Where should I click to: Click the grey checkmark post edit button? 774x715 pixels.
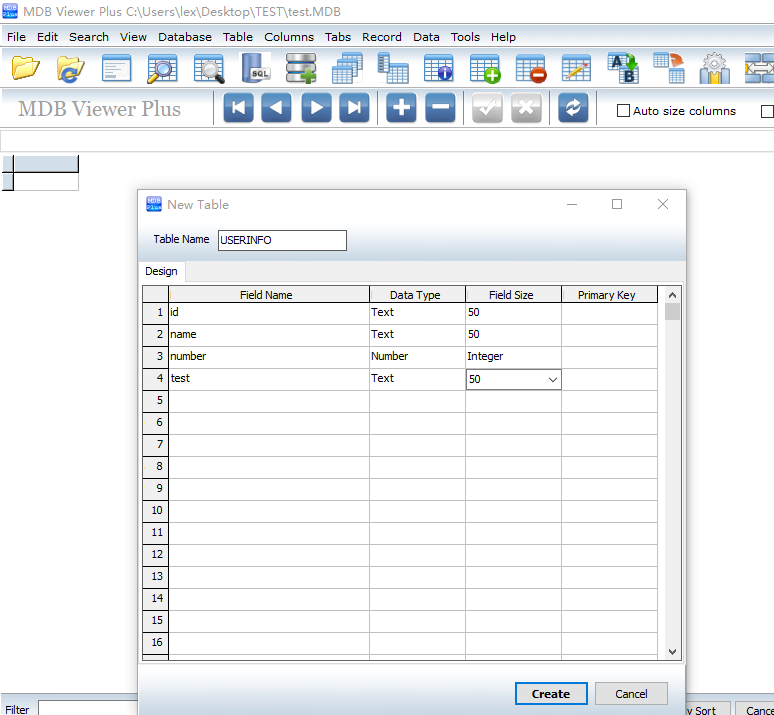pyautogui.click(x=487, y=107)
